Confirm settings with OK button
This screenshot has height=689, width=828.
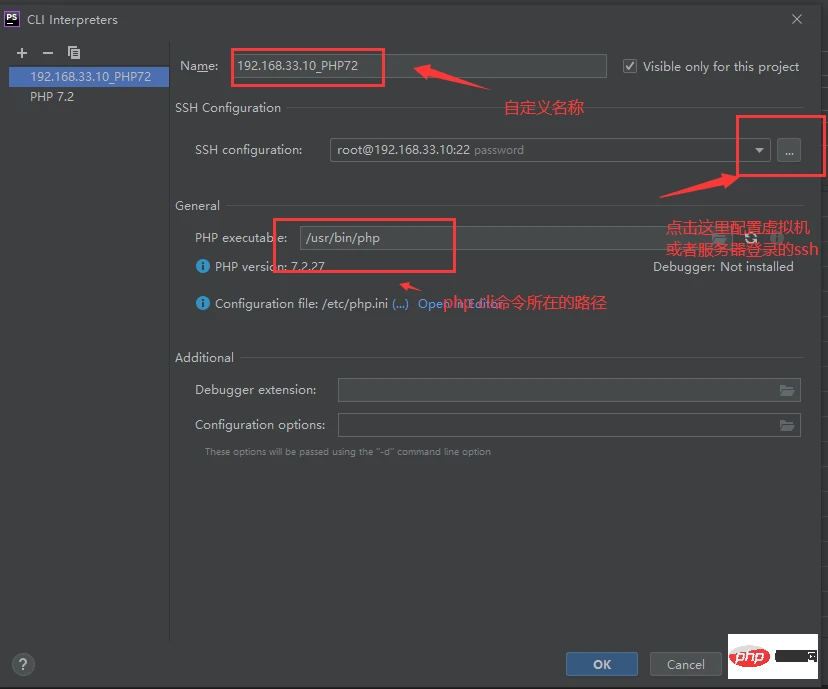point(601,663)
